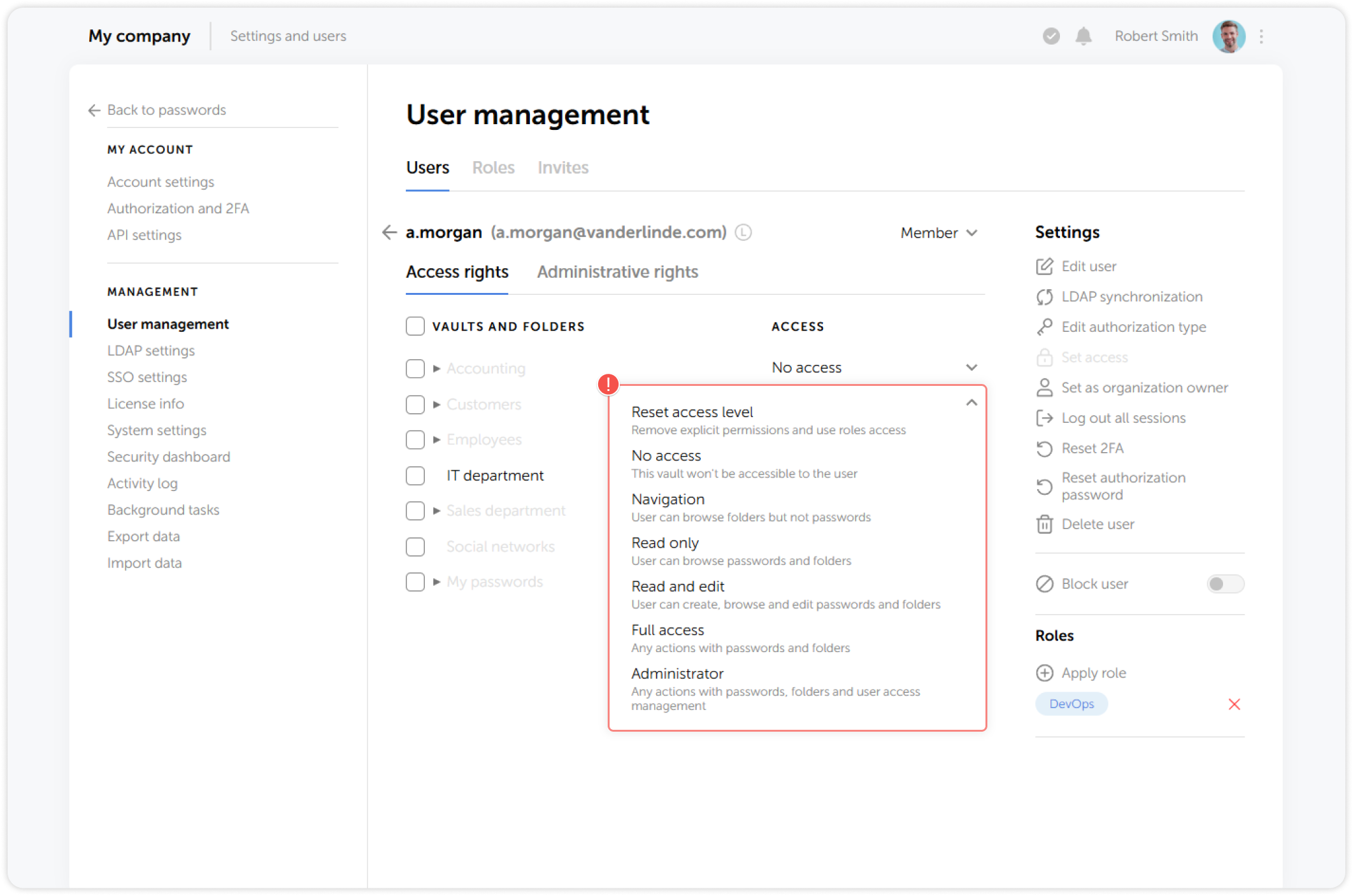Click the Delete user trash icon
1353x896 pixels.
(1045, 524)
